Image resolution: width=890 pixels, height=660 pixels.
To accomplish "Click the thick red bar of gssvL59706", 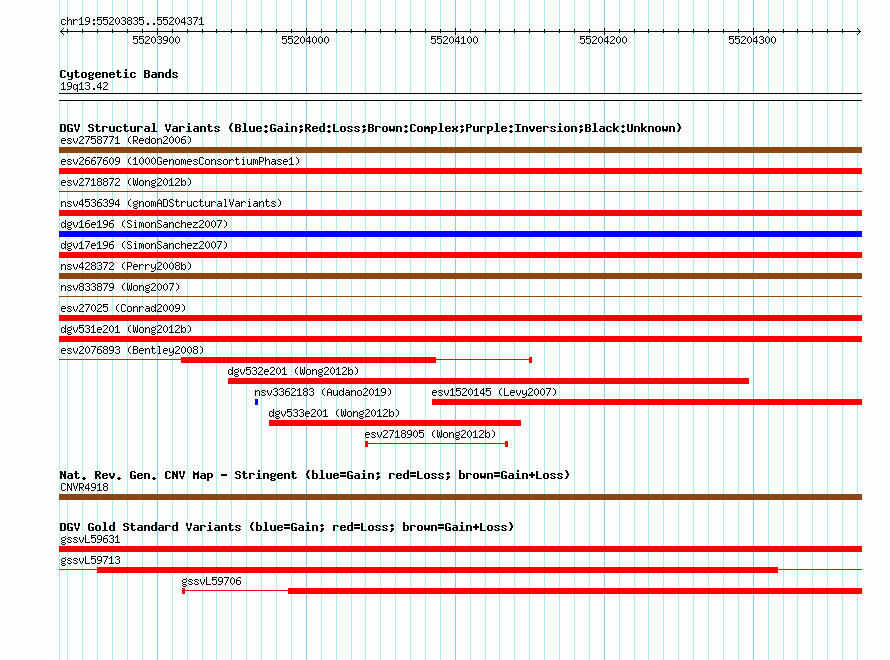I will [x=575, y=591].
